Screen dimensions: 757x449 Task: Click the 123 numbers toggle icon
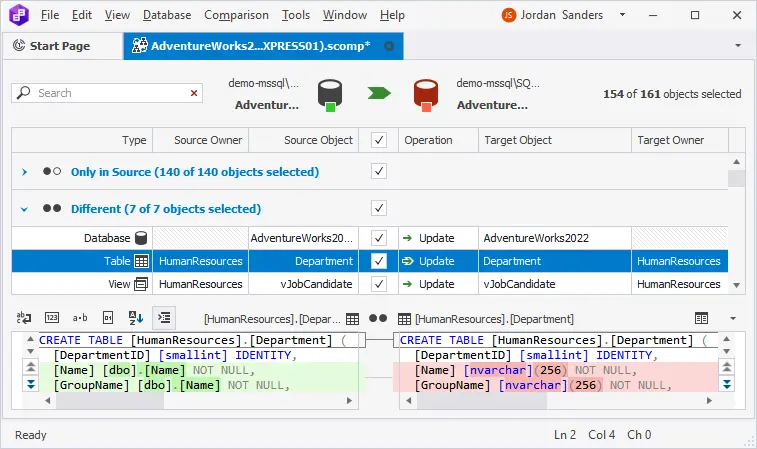pyautogui.click(x=52, y=318)
